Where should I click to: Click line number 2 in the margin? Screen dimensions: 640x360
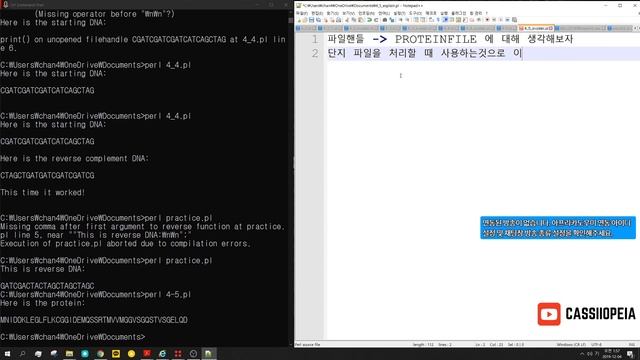coord(315,53)
